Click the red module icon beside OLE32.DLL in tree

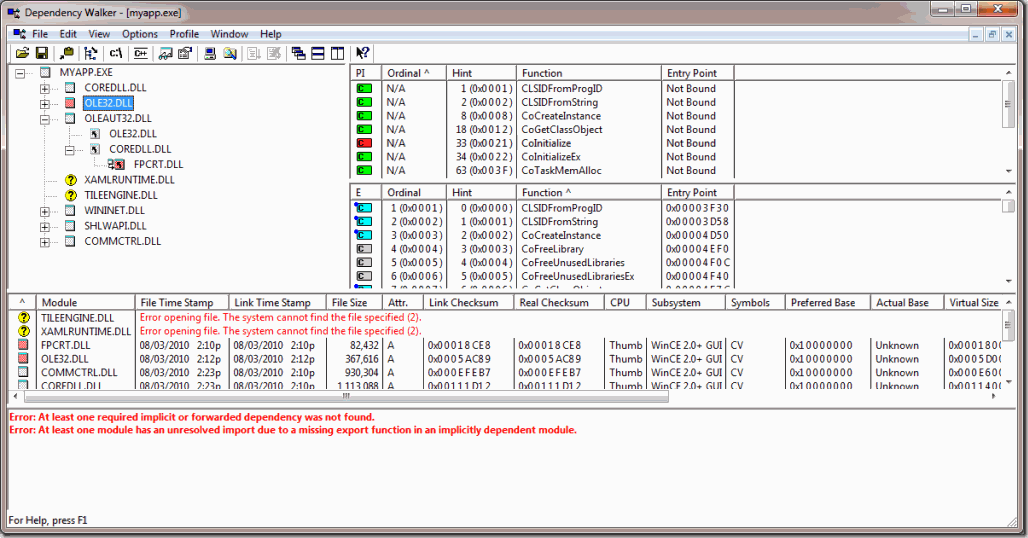[70, 103]
